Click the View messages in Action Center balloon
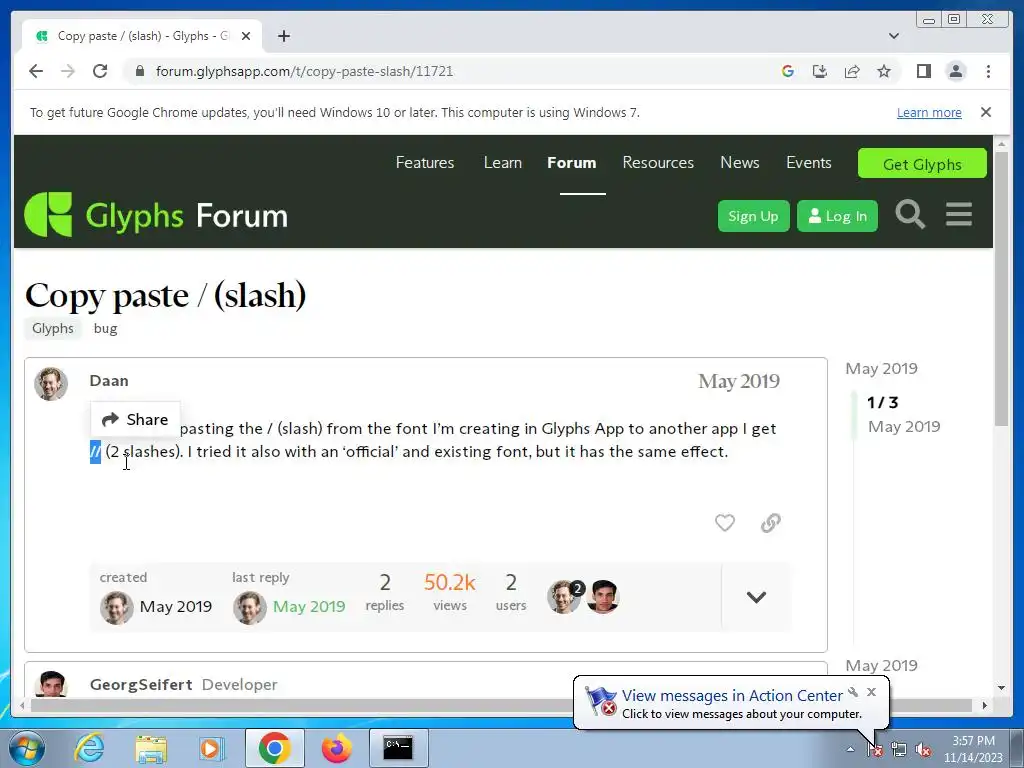The height and width of the screenshot is (768, 1024). 731,703
